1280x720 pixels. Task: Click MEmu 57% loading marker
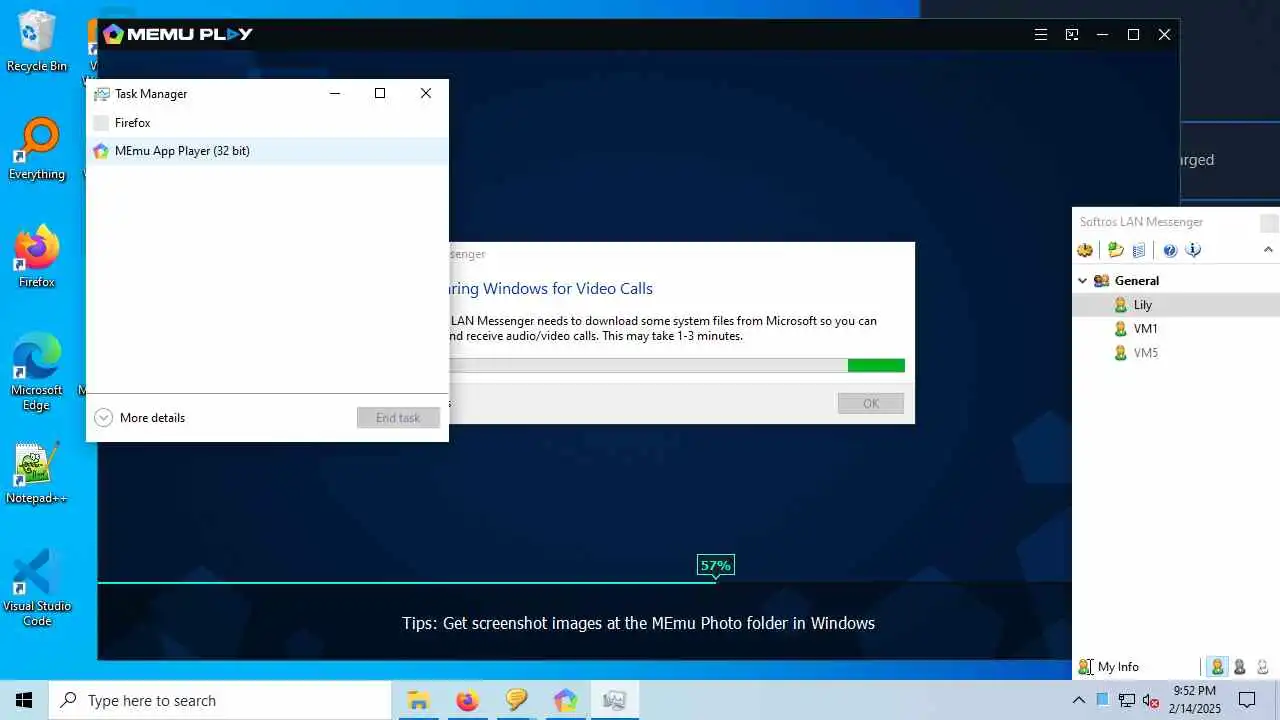click(715, 566)
